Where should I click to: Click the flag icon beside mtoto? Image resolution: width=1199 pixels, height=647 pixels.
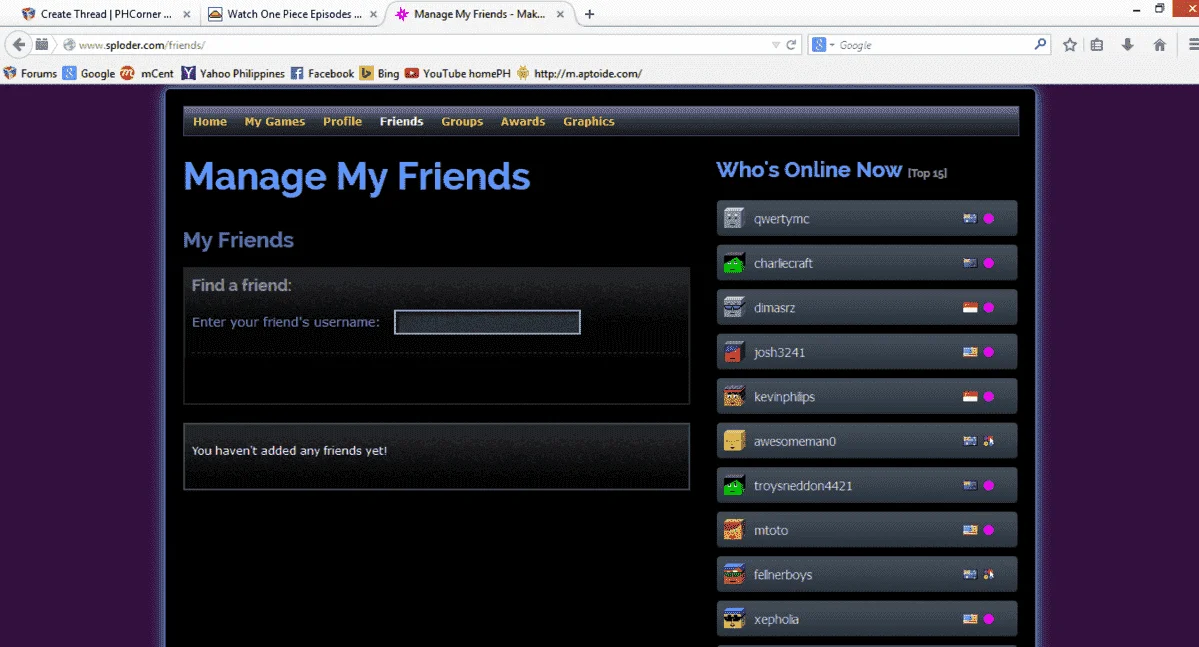pos(970,530)
